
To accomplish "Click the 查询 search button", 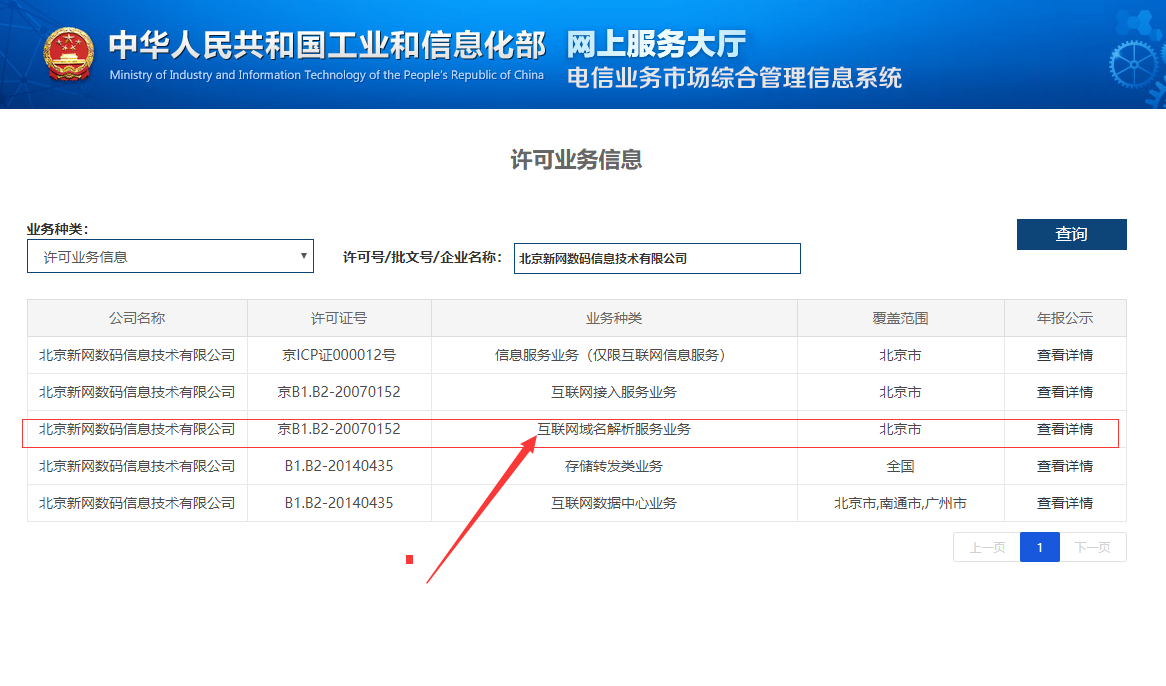I will pyautogui.click(x=1072, y=234).
